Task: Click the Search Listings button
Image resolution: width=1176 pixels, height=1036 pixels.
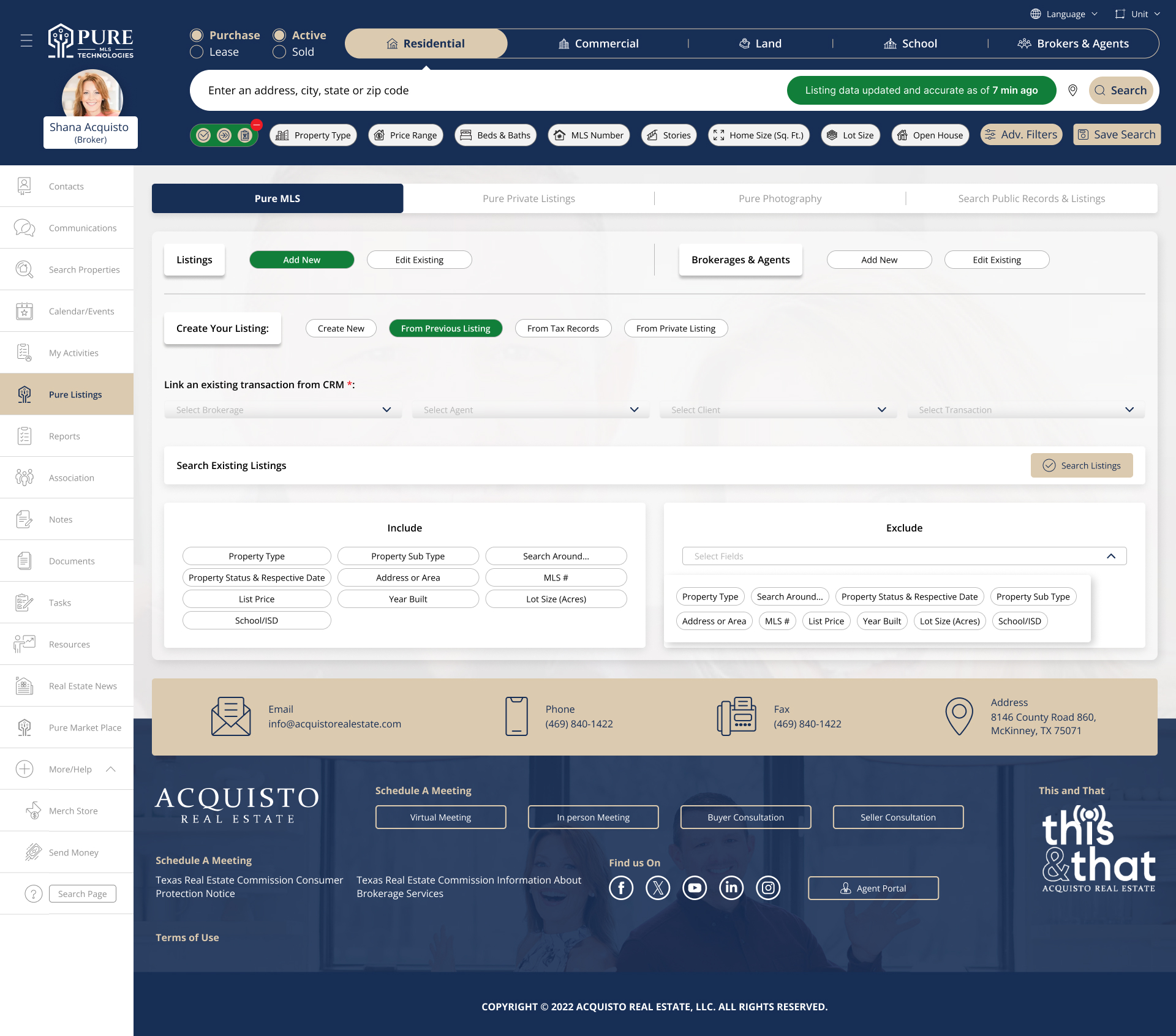Action: 1082,465
